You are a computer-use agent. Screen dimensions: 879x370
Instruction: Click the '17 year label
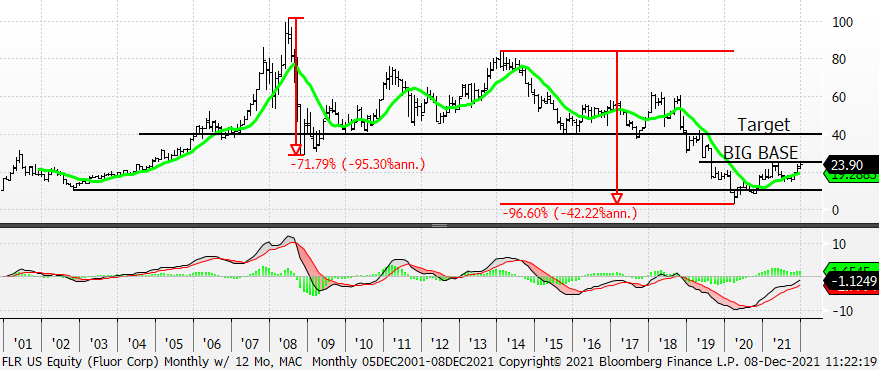(629, 343)
